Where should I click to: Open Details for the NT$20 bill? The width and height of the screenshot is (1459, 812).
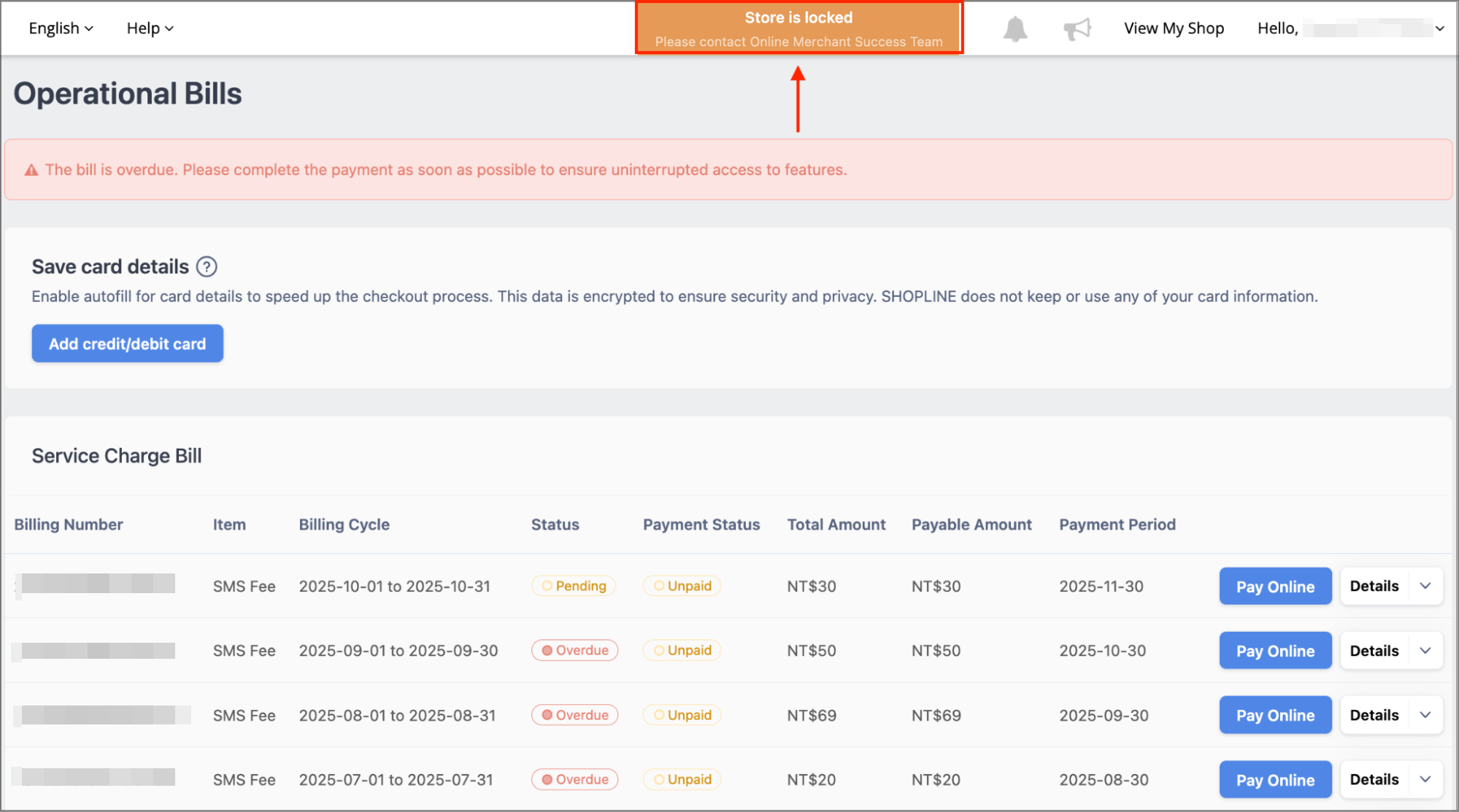(1374, 779)
